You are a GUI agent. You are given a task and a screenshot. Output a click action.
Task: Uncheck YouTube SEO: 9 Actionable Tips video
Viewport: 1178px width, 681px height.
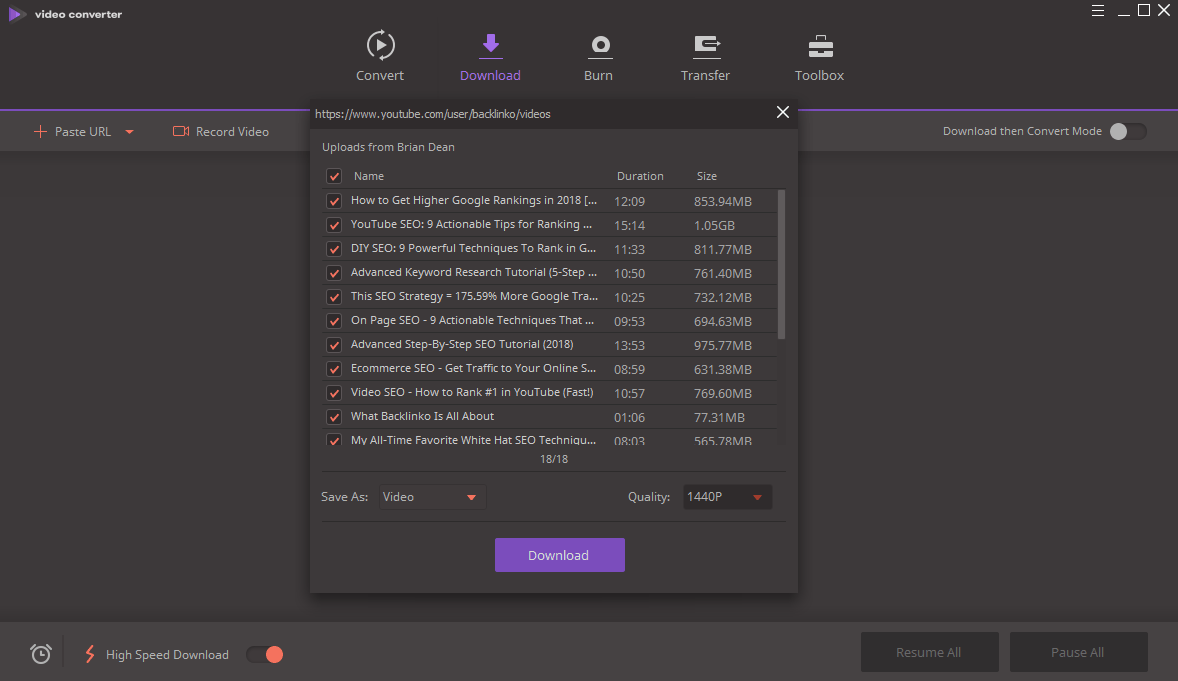pos(334,225)
